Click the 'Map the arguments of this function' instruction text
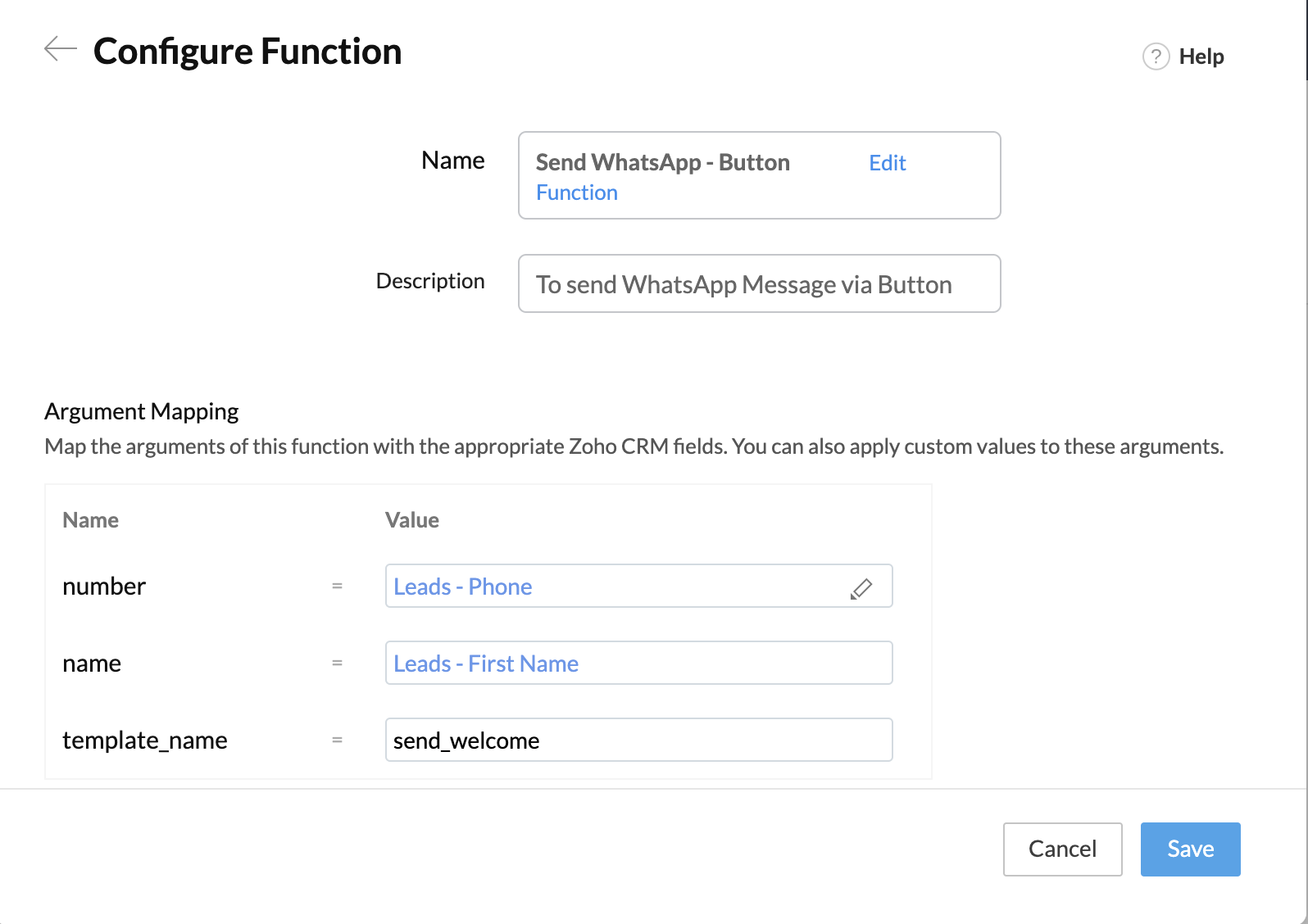 pyautogui.click(x=634, y=446)
